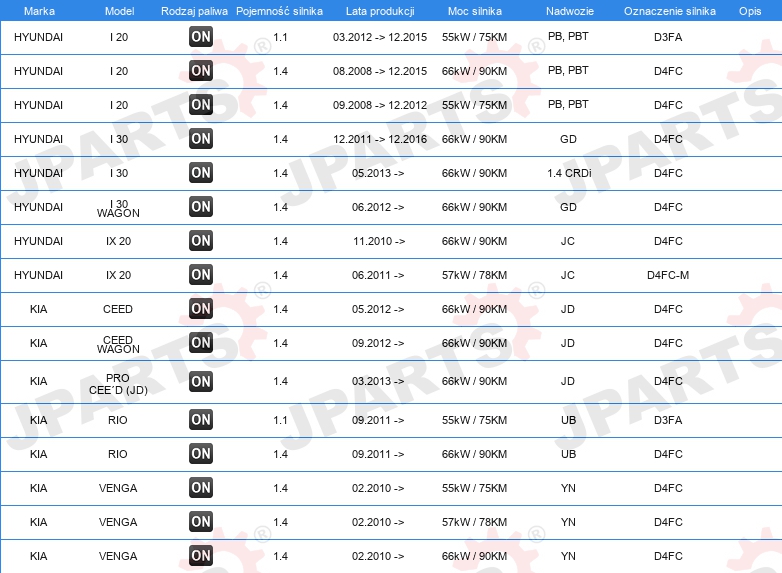This screenshot has width=782, height=573.
Task: Click the ON icon in the D4FC-M IX 20 row
Action: (200, 274)
